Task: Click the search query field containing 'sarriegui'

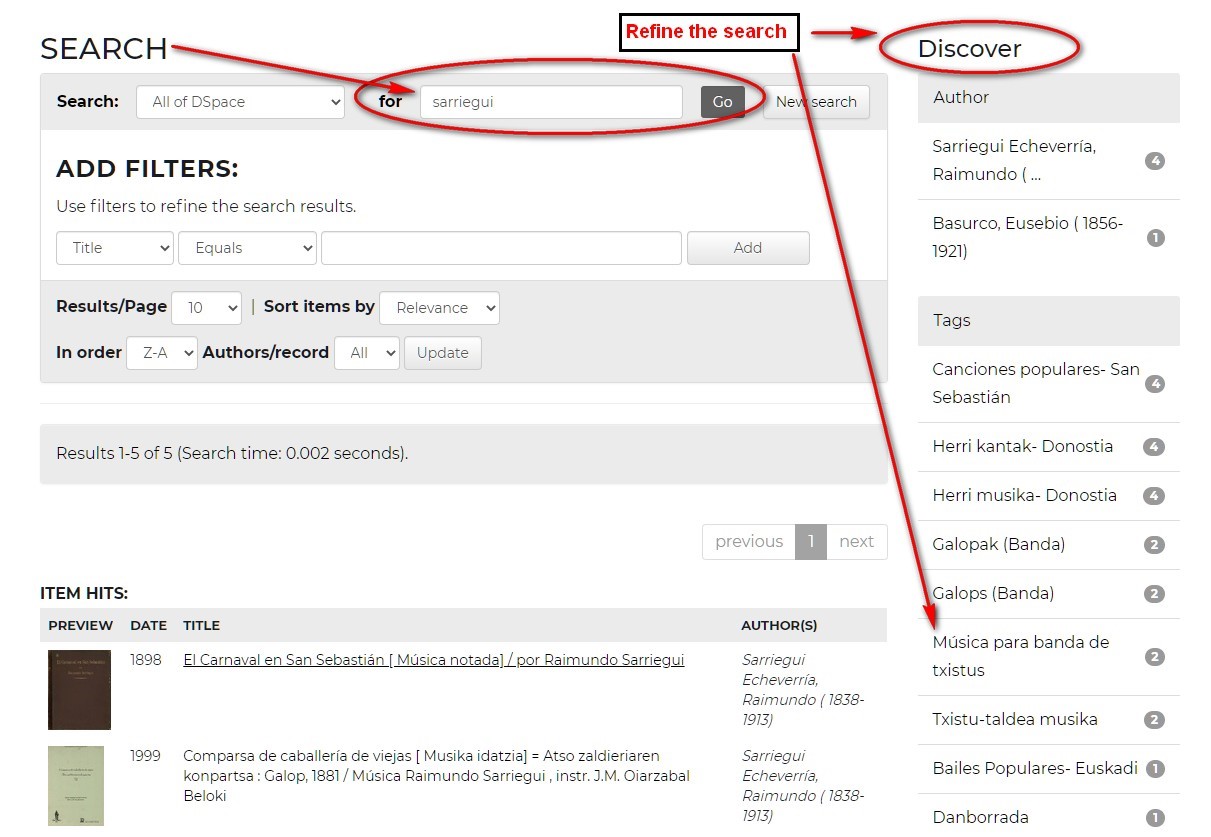Action: click(550, 102)
